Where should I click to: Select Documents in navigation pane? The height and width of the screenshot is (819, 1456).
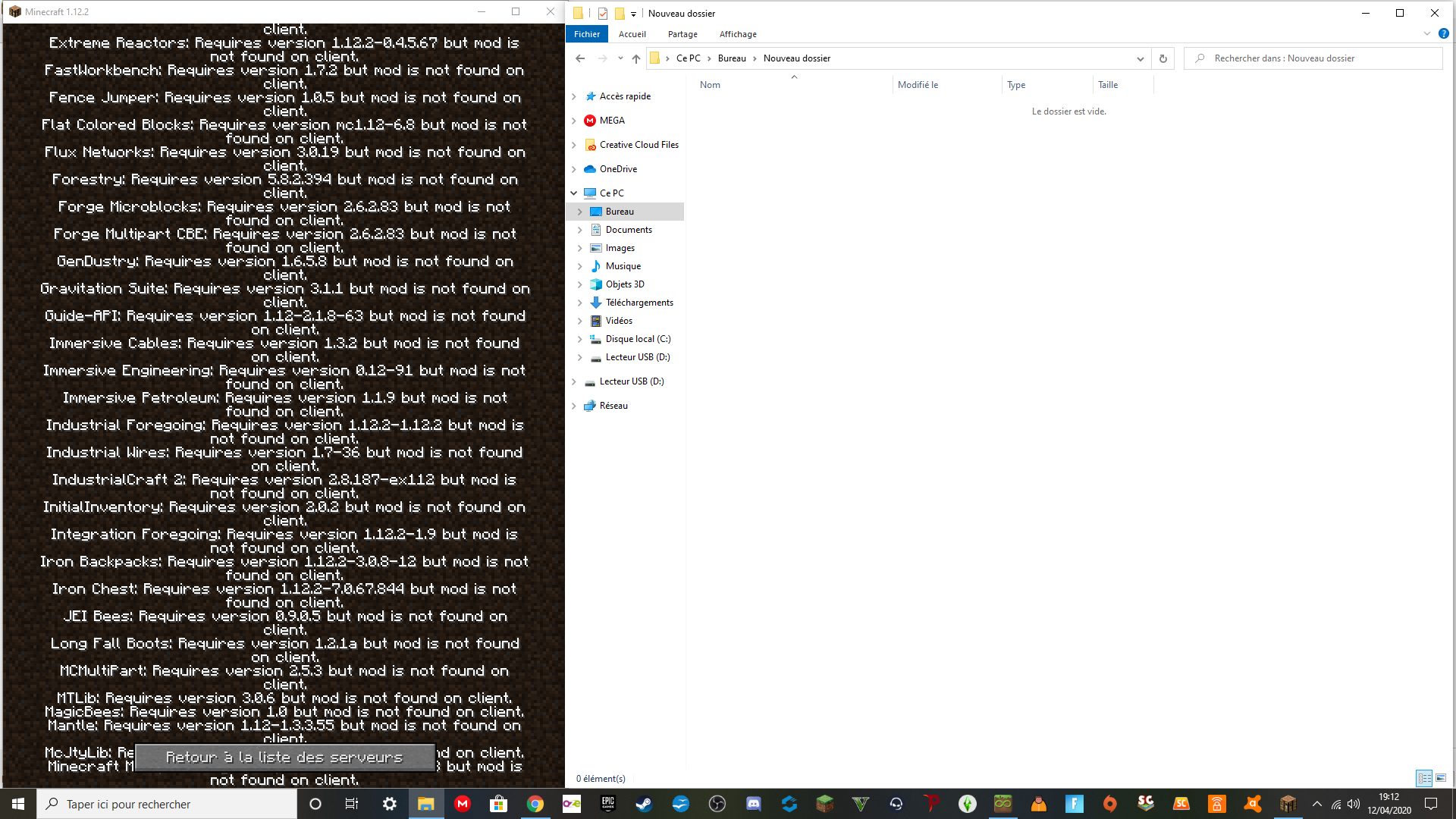click(x=629, y=230)
